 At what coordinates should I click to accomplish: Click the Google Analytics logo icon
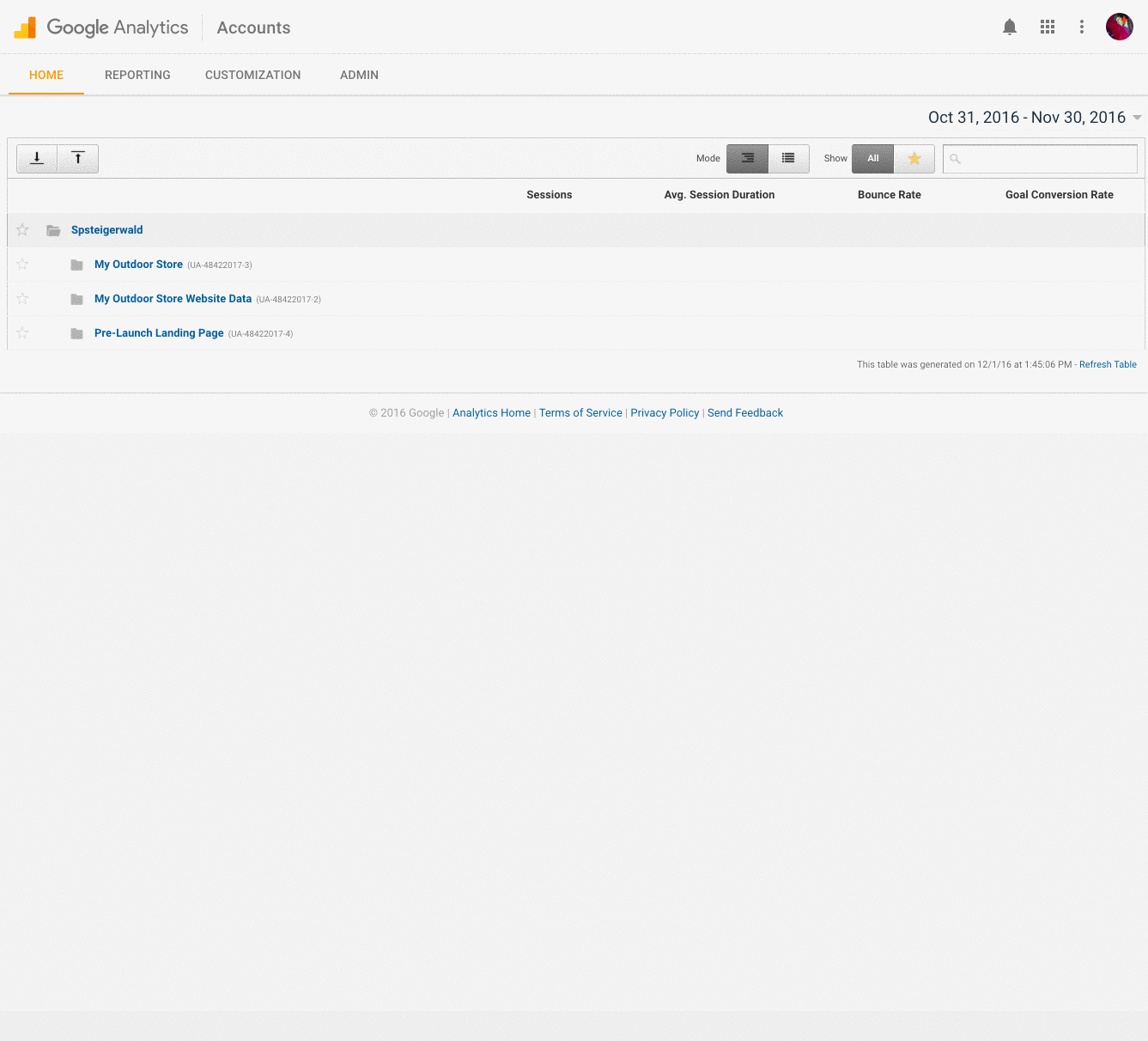pyautogui.click(x=25, y=27)
